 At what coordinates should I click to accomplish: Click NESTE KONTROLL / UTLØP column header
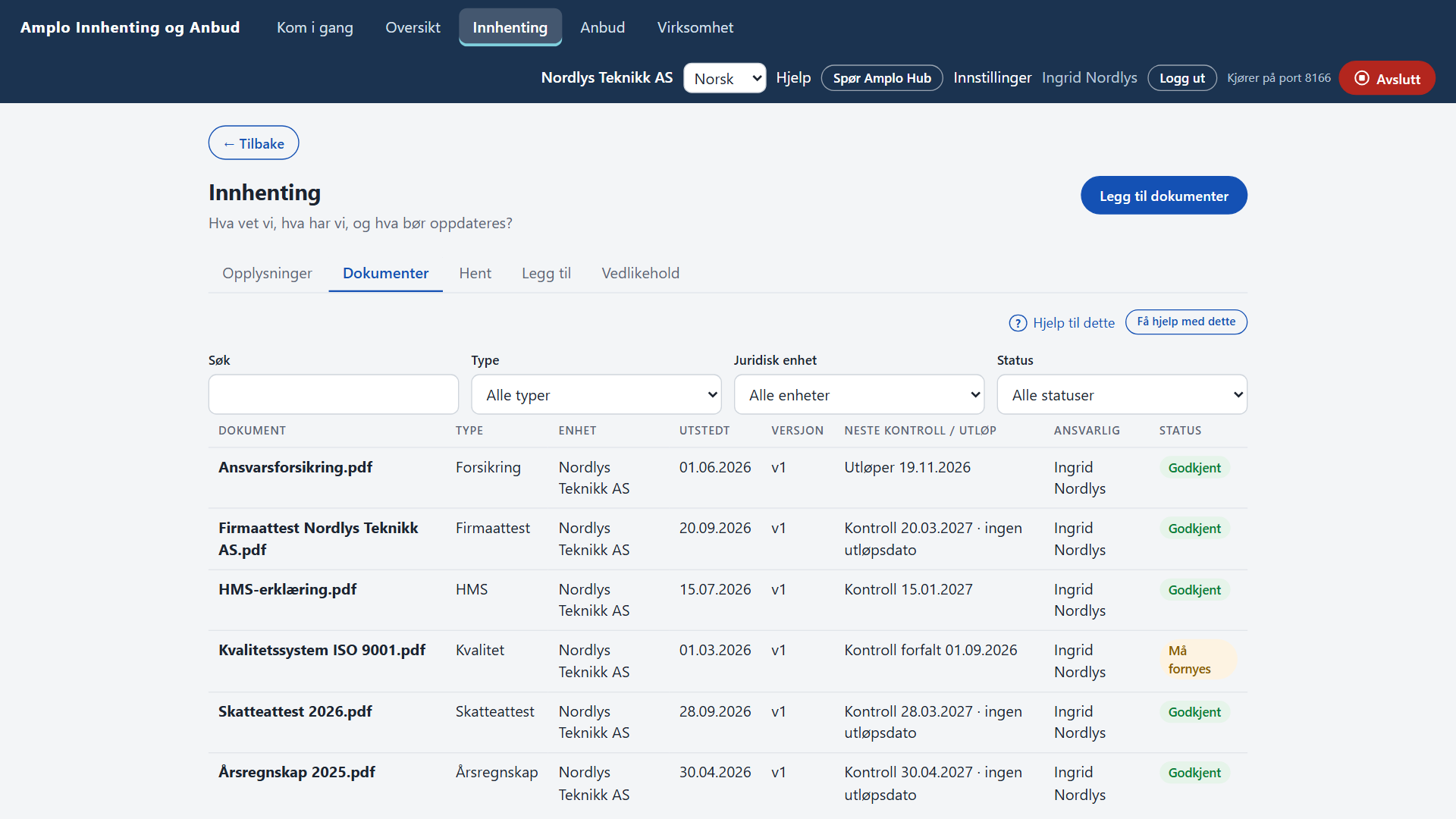(x=920, y=431)
